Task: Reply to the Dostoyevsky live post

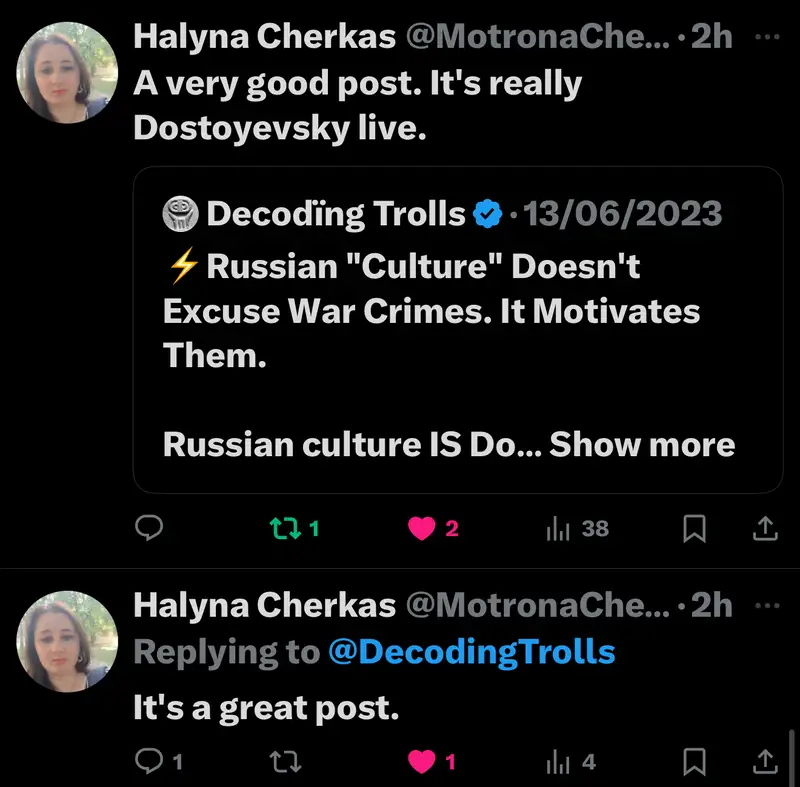Action: 149,529
